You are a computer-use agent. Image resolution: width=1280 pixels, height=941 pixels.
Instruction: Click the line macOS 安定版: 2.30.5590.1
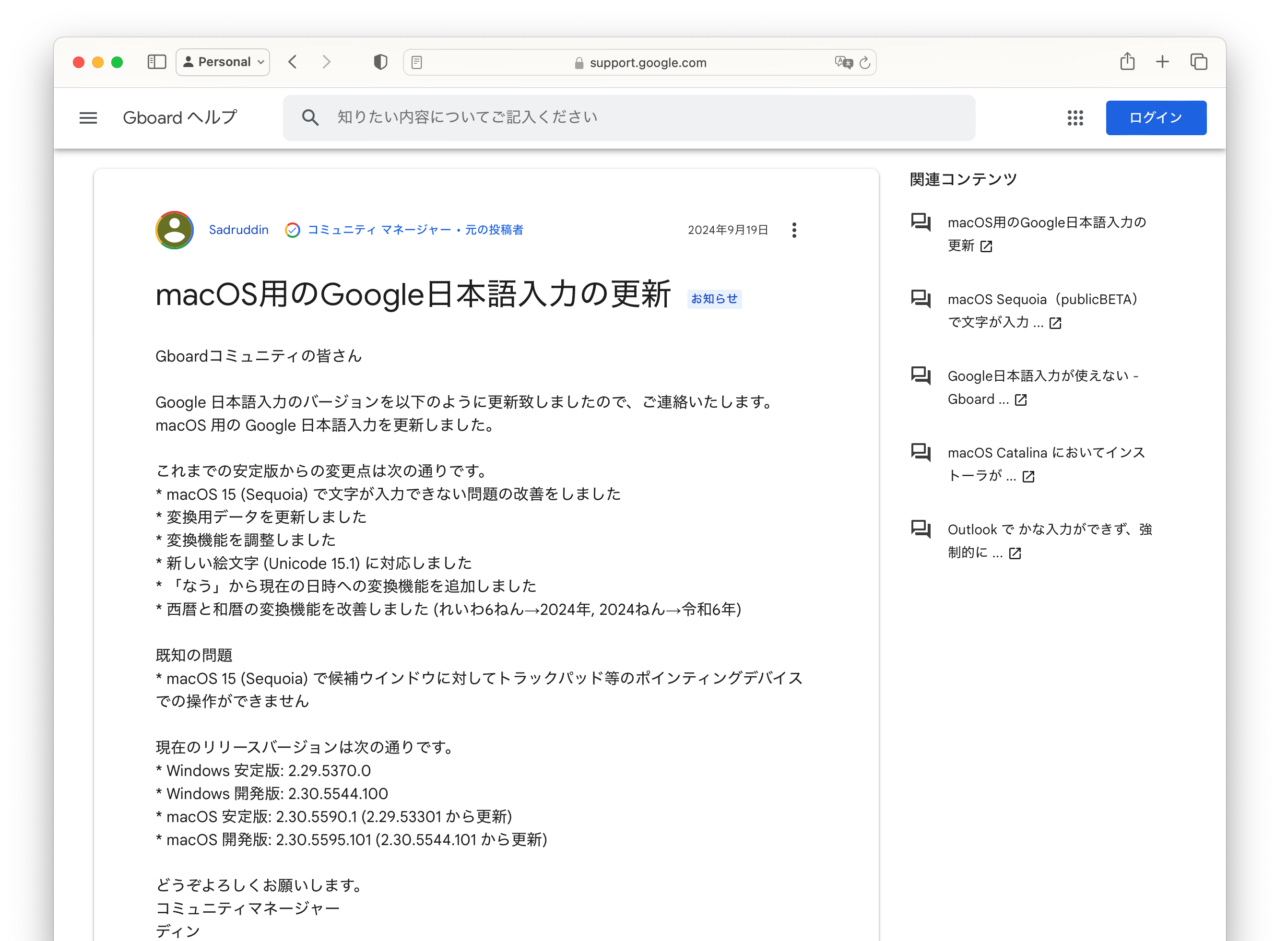[334, 816]
